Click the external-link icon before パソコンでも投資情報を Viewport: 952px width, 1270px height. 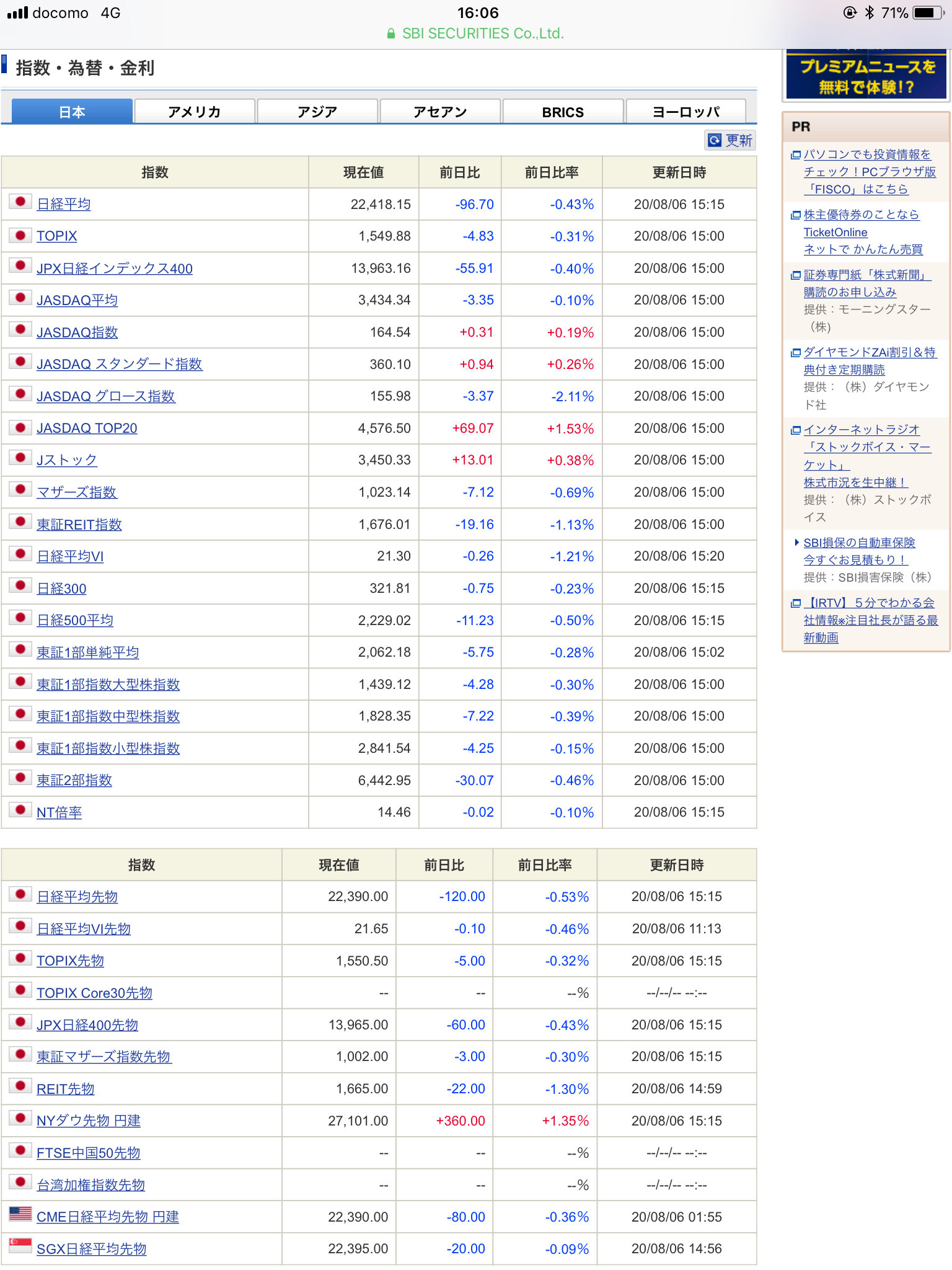tap(796, 155)
